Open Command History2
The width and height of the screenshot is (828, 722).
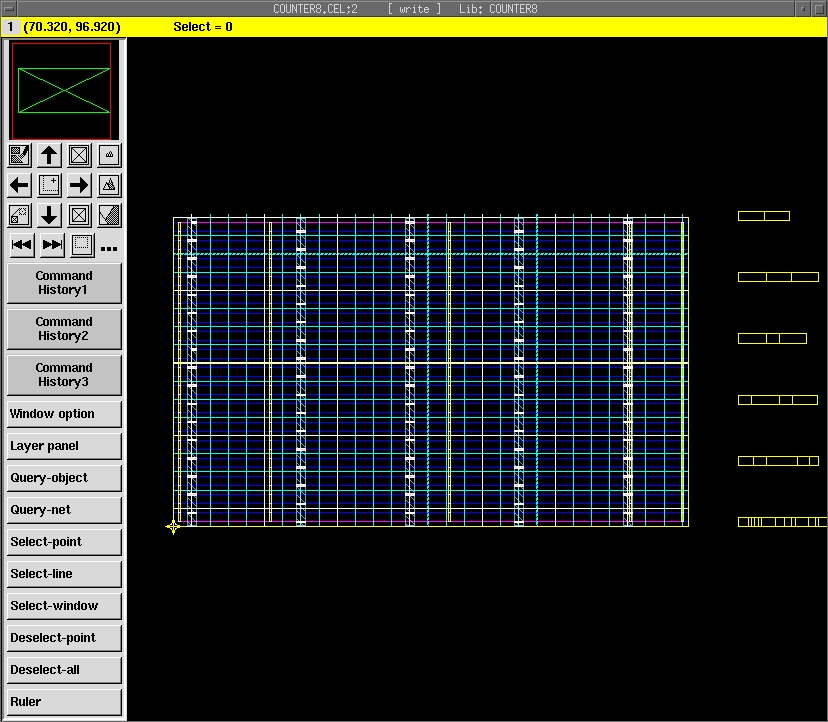click(x=64, y=329)
